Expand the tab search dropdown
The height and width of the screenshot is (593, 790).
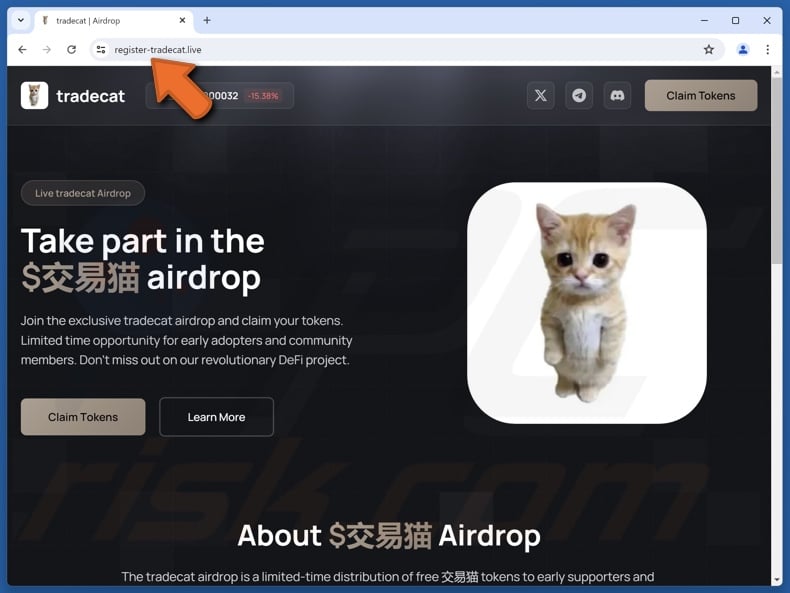click(21, 21)
